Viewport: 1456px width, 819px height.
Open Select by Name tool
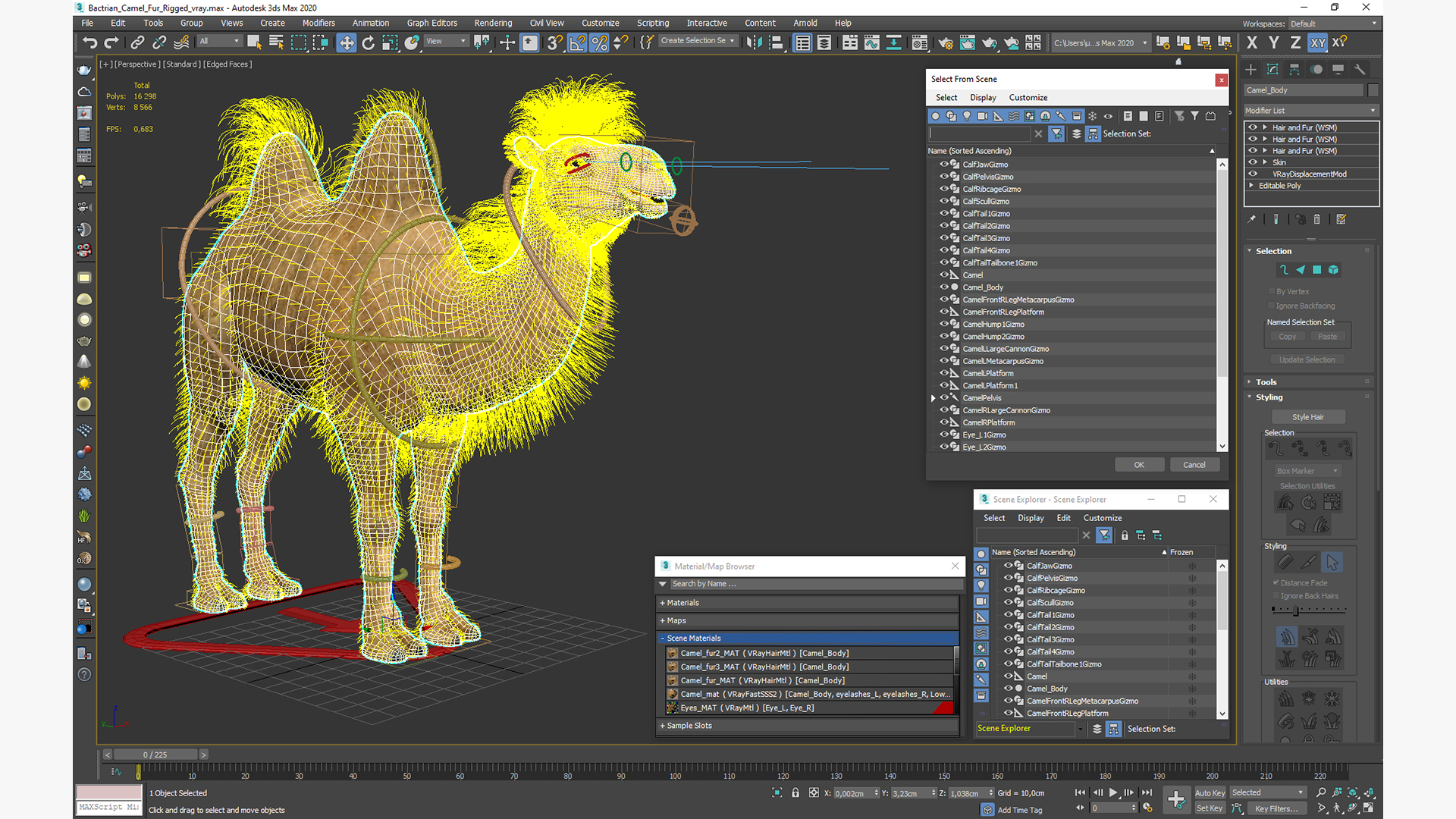tap(276, 42)
